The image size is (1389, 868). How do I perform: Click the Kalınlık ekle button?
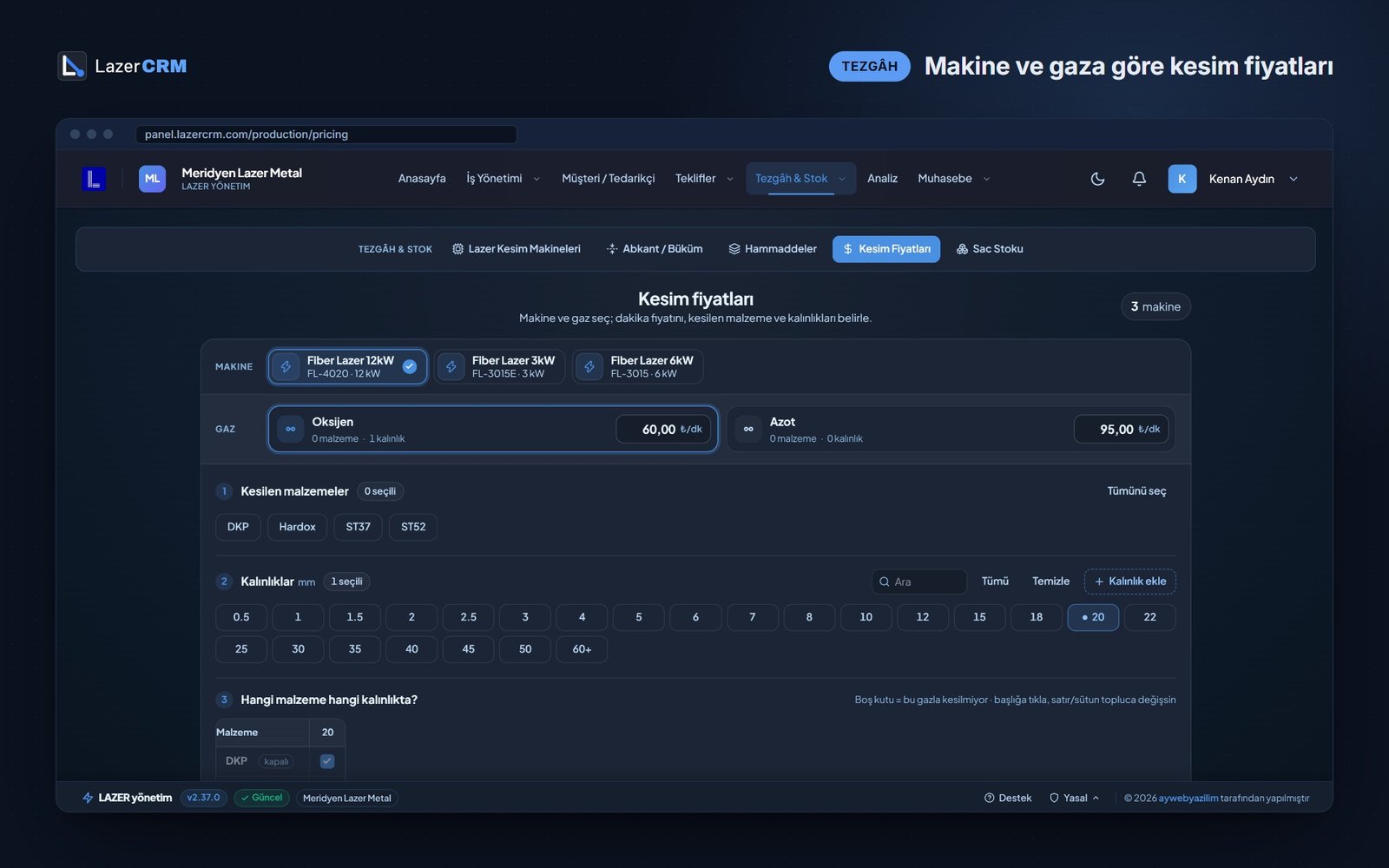1129,582
